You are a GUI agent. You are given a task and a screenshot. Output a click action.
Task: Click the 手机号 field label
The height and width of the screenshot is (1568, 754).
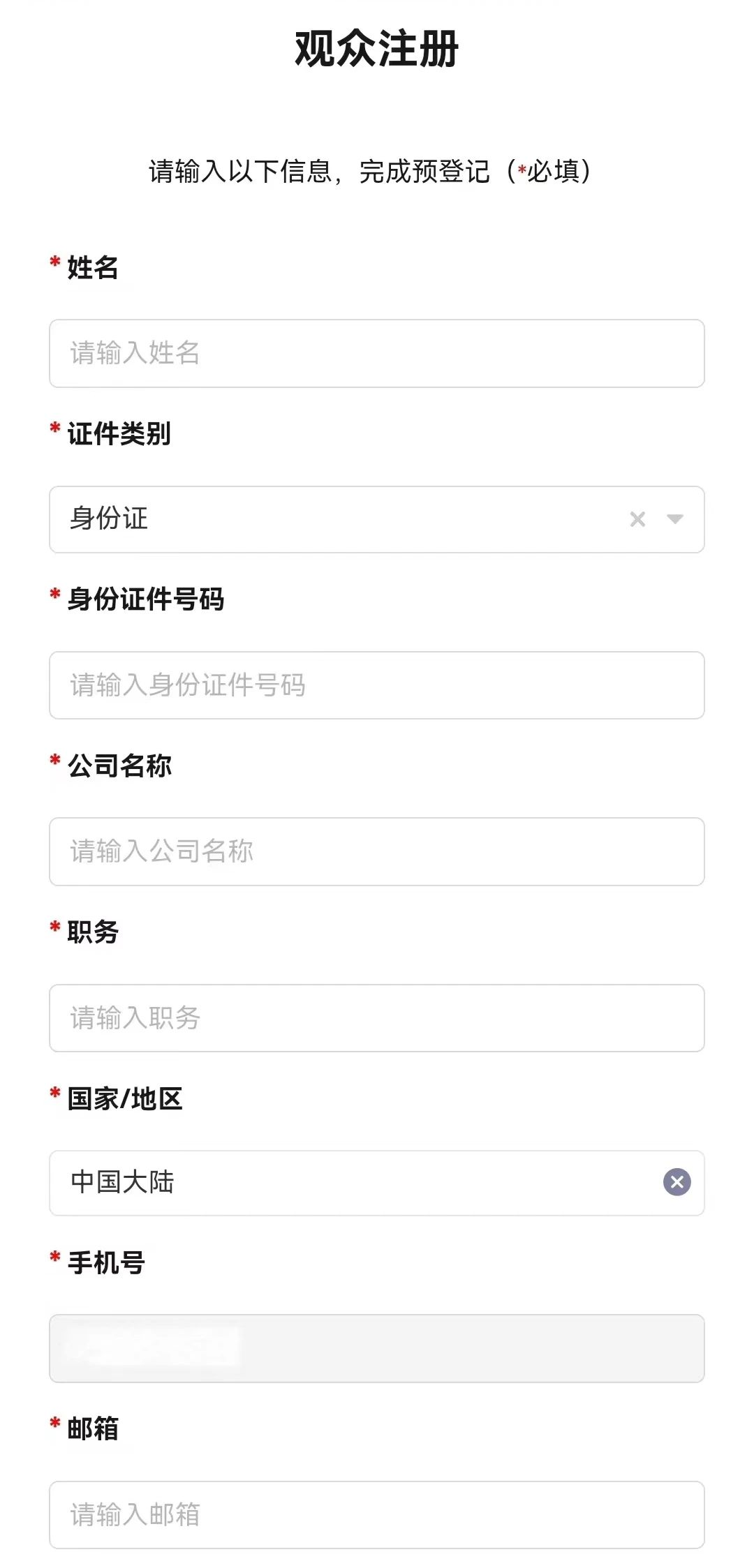(106, 1262)
